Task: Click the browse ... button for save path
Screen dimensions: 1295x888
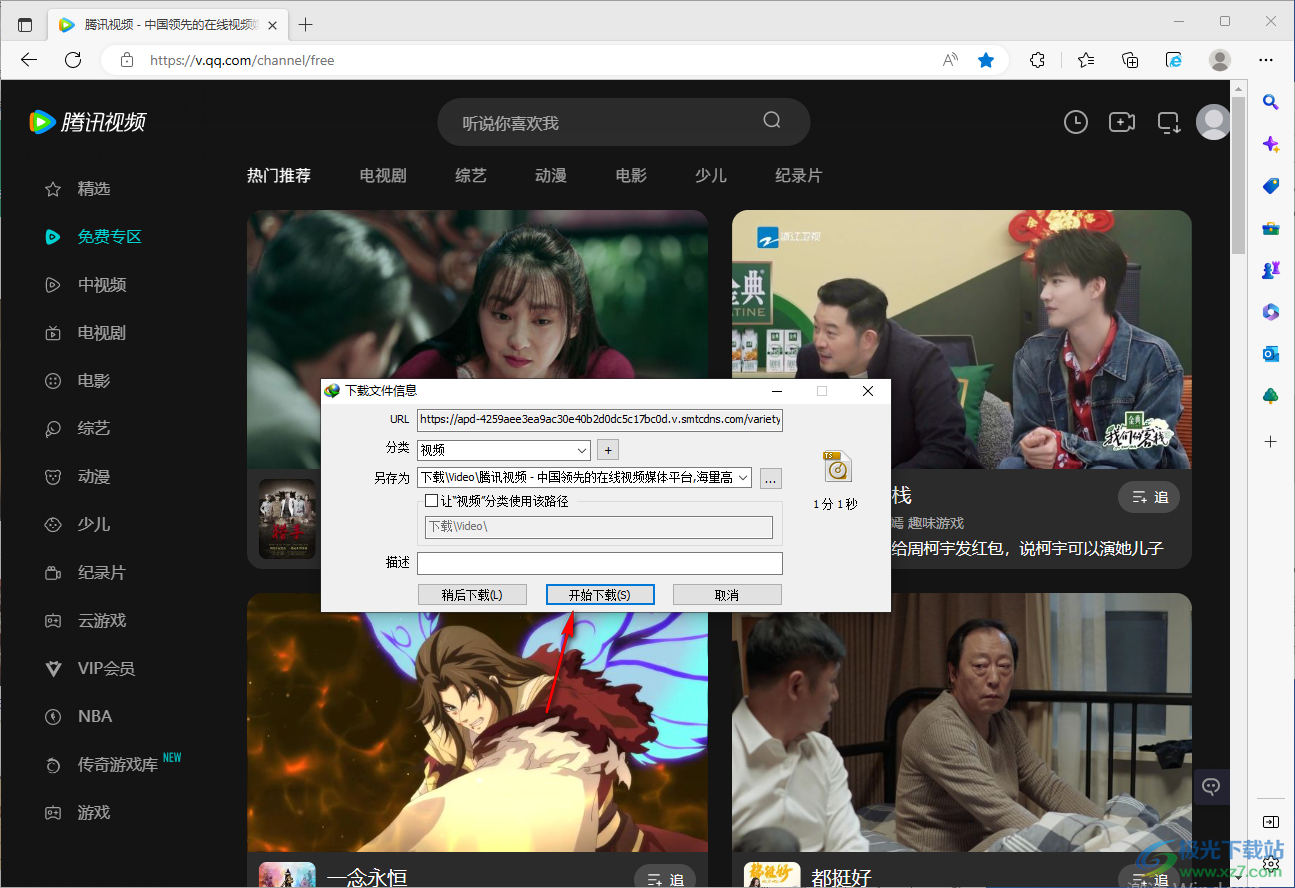Action: coord(770,479)
